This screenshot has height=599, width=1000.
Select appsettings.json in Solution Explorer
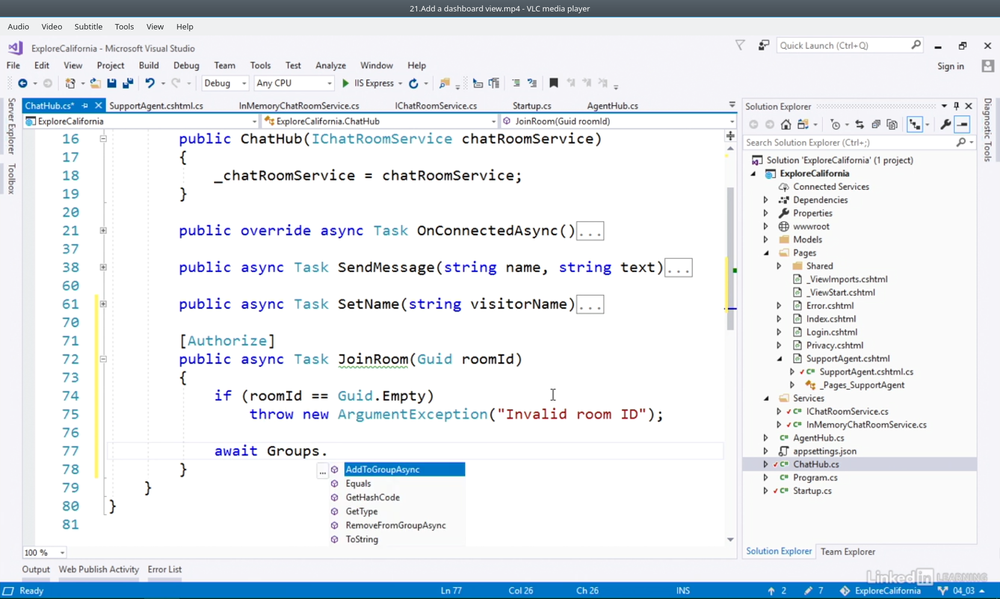[825, 451]
